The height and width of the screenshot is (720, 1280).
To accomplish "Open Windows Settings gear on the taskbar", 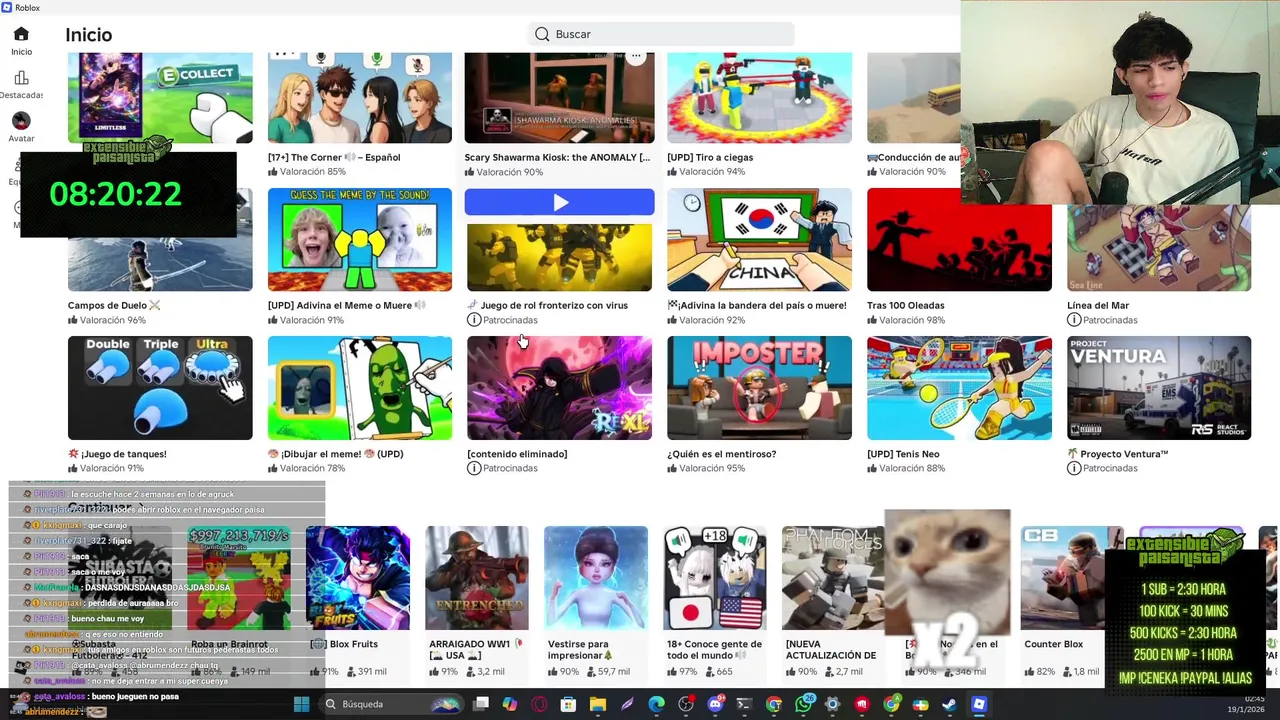I will (832, 704).
